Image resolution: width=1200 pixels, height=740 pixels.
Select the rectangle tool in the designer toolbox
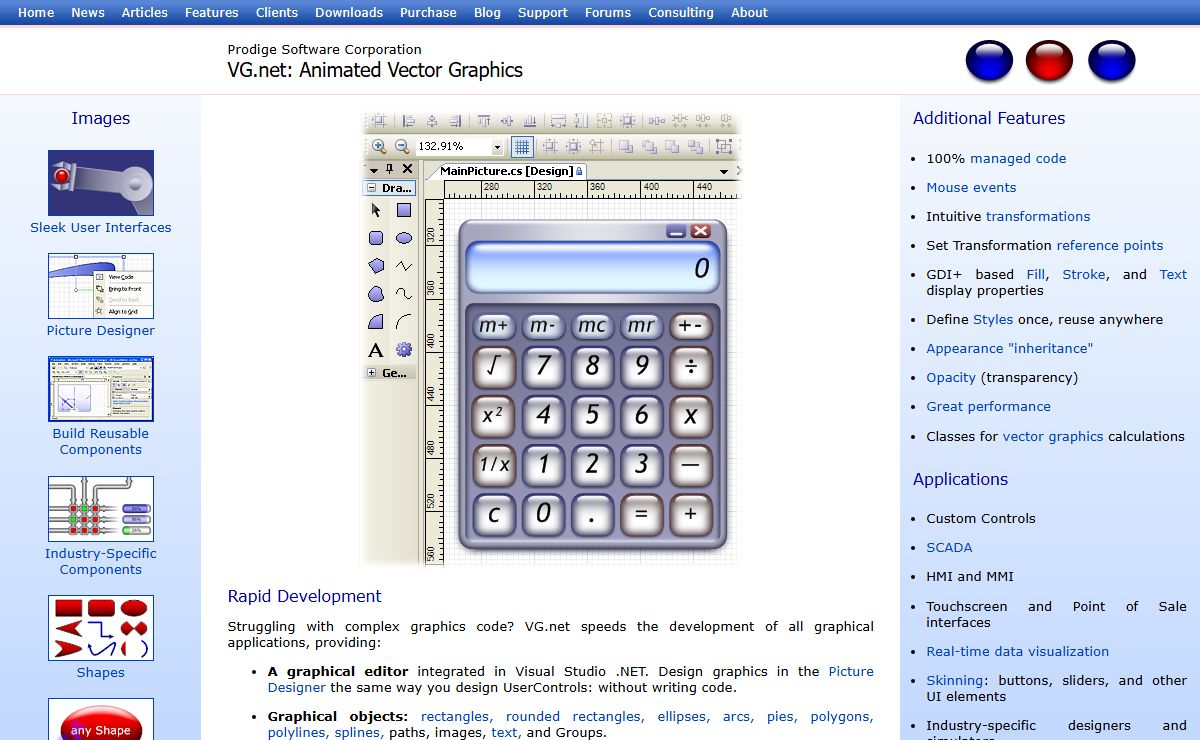[x=404, y=210]
